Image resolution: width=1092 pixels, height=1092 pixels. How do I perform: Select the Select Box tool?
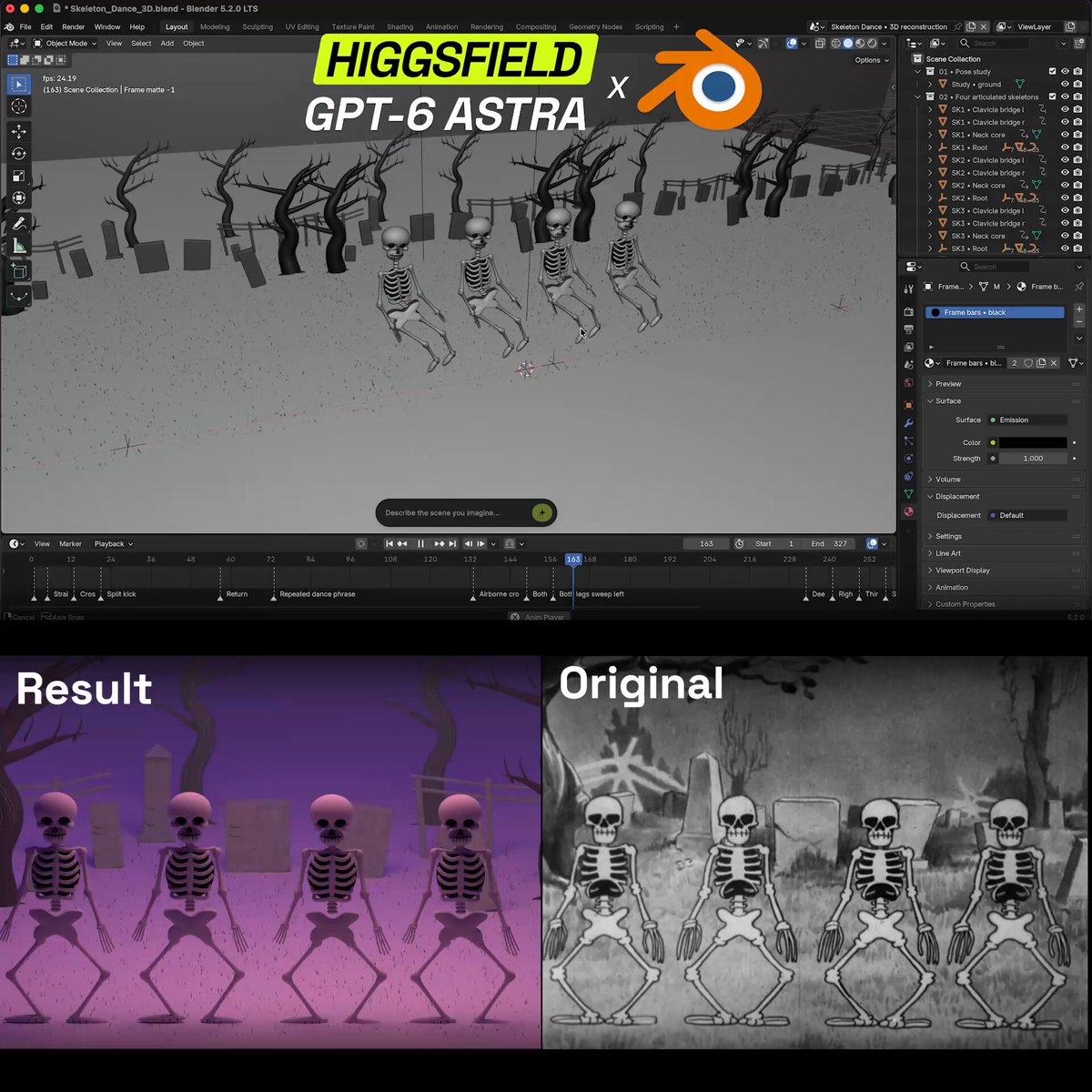tap(18, 84)
